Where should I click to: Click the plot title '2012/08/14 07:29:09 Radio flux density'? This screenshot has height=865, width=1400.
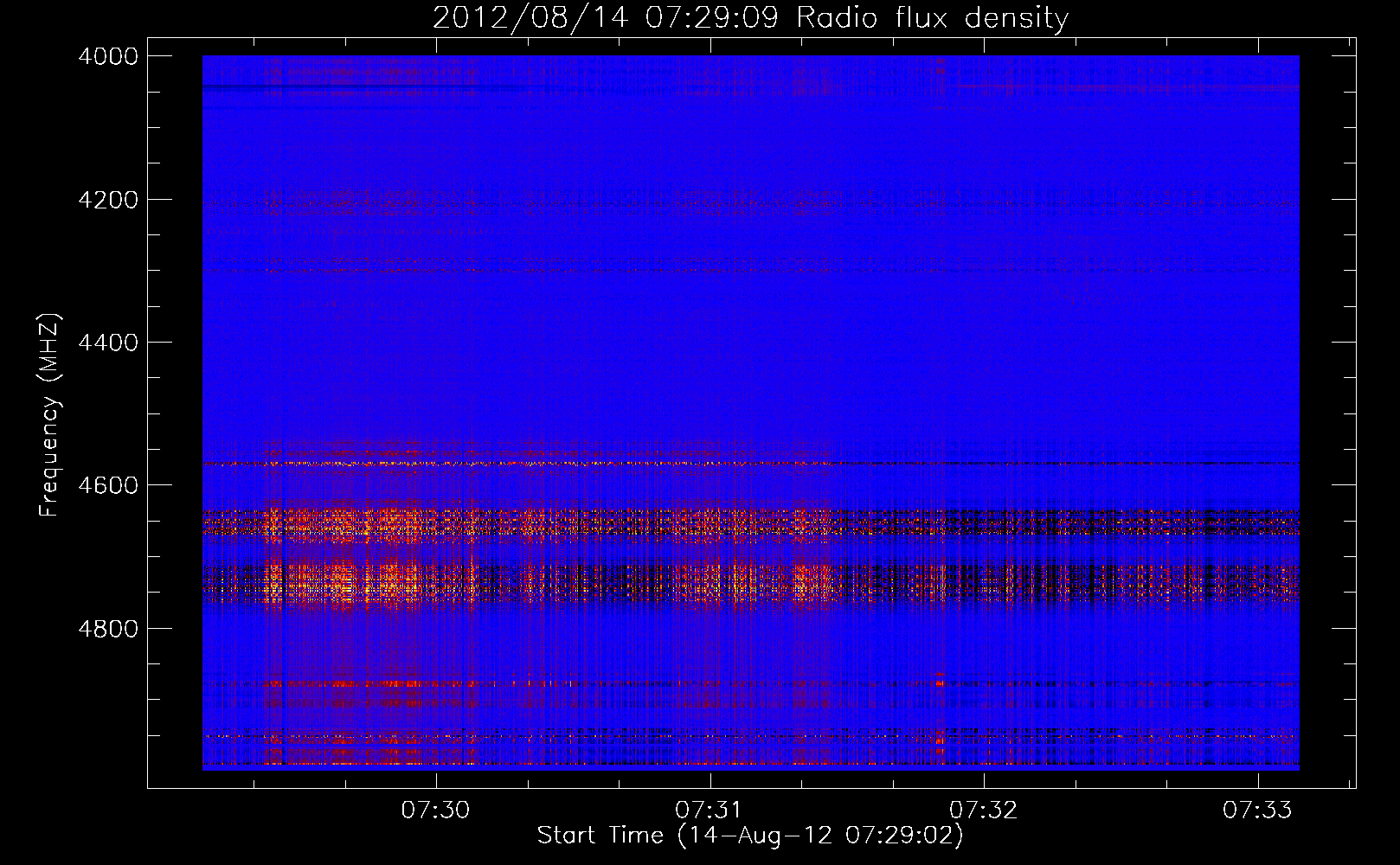tap(750, 18)
